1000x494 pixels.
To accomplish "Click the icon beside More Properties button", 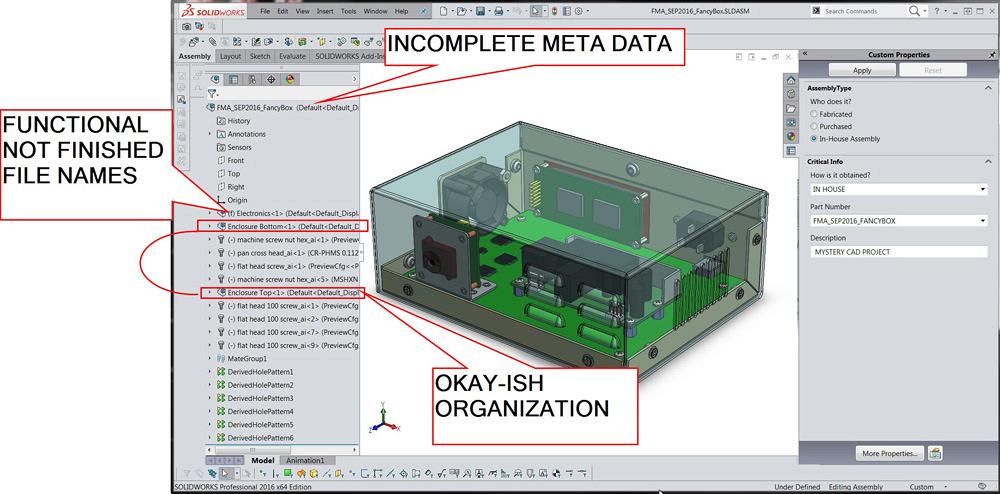I will 936,453.
